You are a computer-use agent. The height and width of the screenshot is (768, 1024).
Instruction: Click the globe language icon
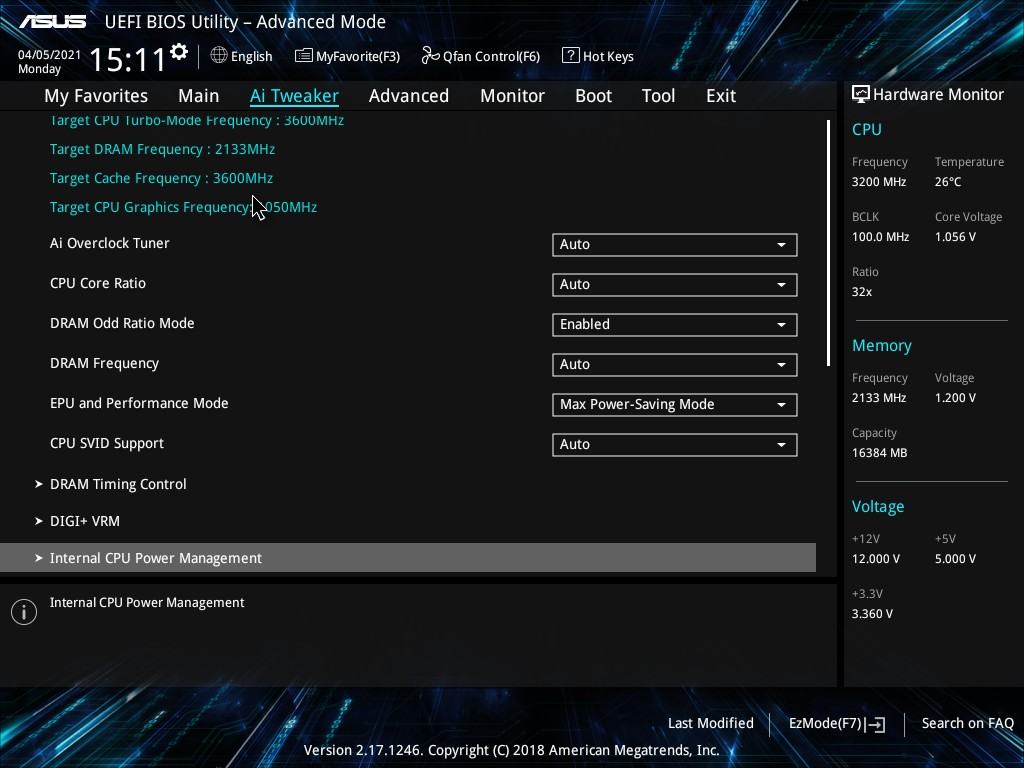click(219, 55)
